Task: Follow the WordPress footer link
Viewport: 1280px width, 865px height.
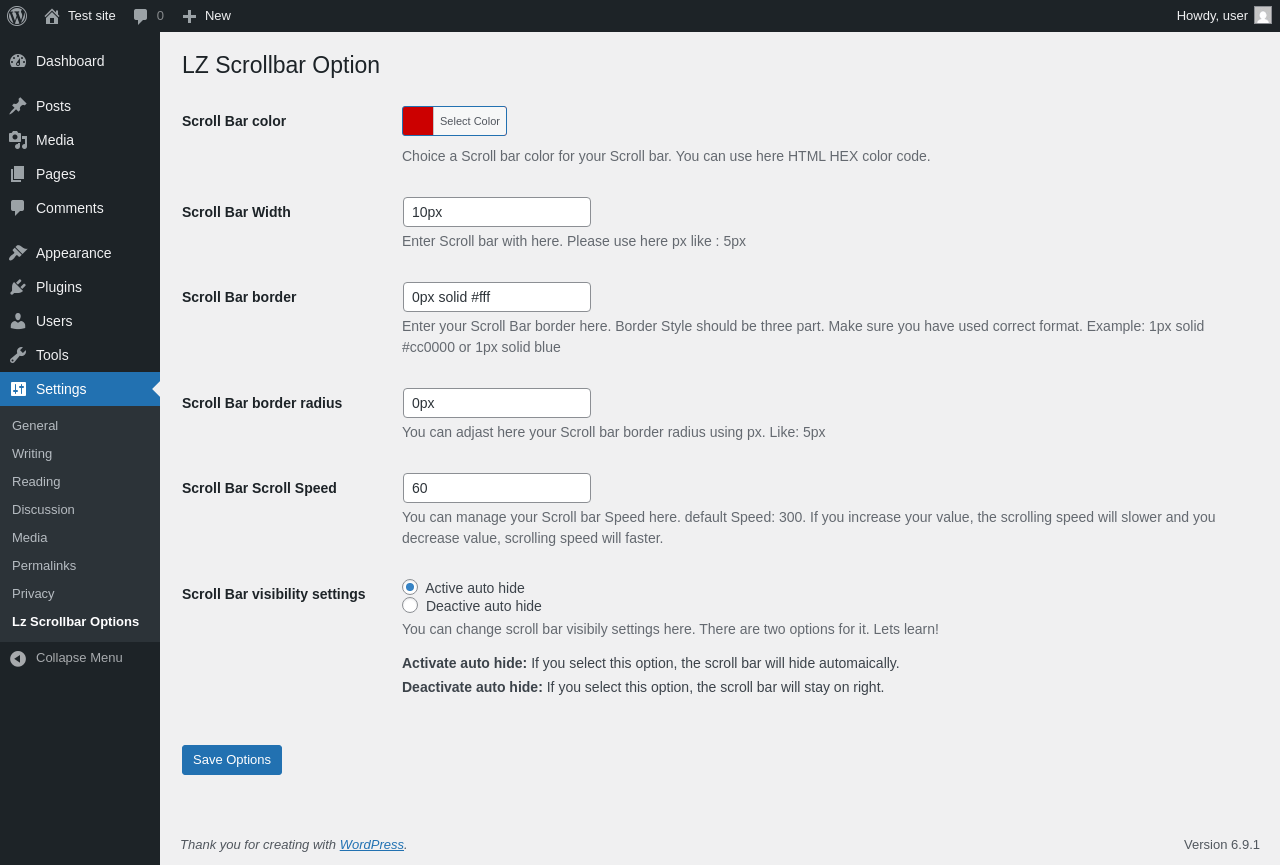Action: [372, 845]
